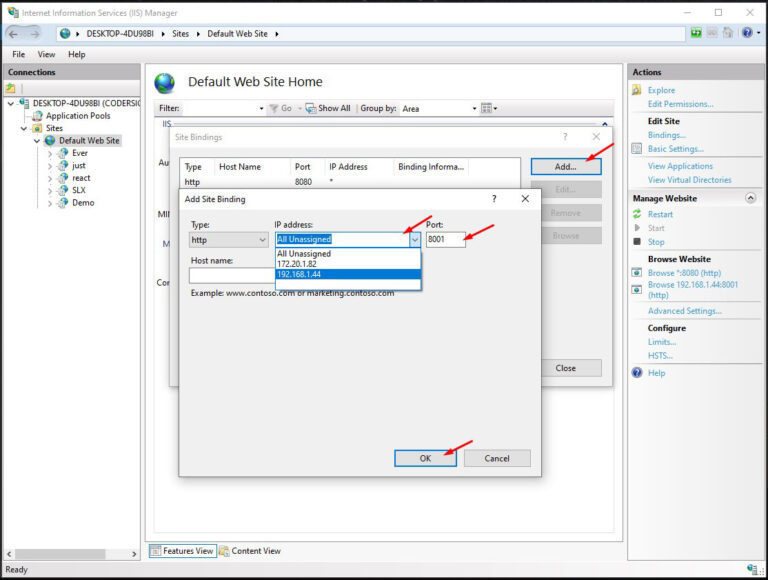Click the Back navigation arrow
This screenshot has height=580, width=768.
coord(14,33)
